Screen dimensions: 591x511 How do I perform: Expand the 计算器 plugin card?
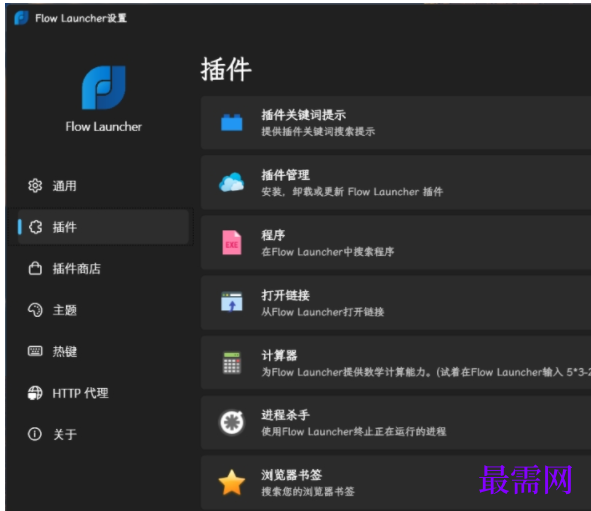[396, 363]
